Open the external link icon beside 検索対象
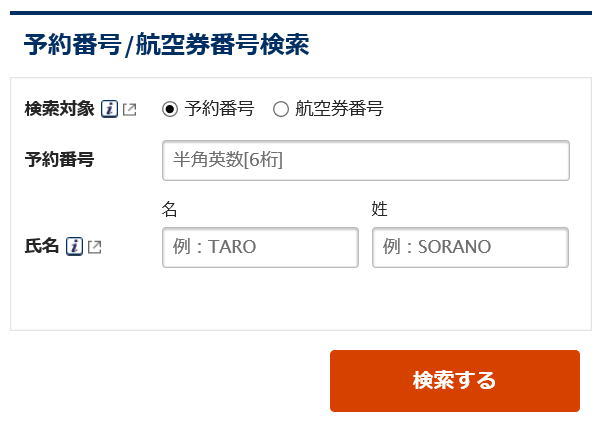Screen dimensions: 605x428 [130, 109]
